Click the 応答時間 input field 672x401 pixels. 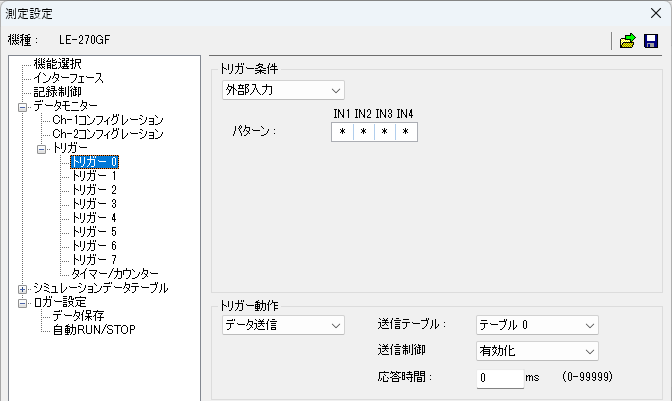(500, 379)
